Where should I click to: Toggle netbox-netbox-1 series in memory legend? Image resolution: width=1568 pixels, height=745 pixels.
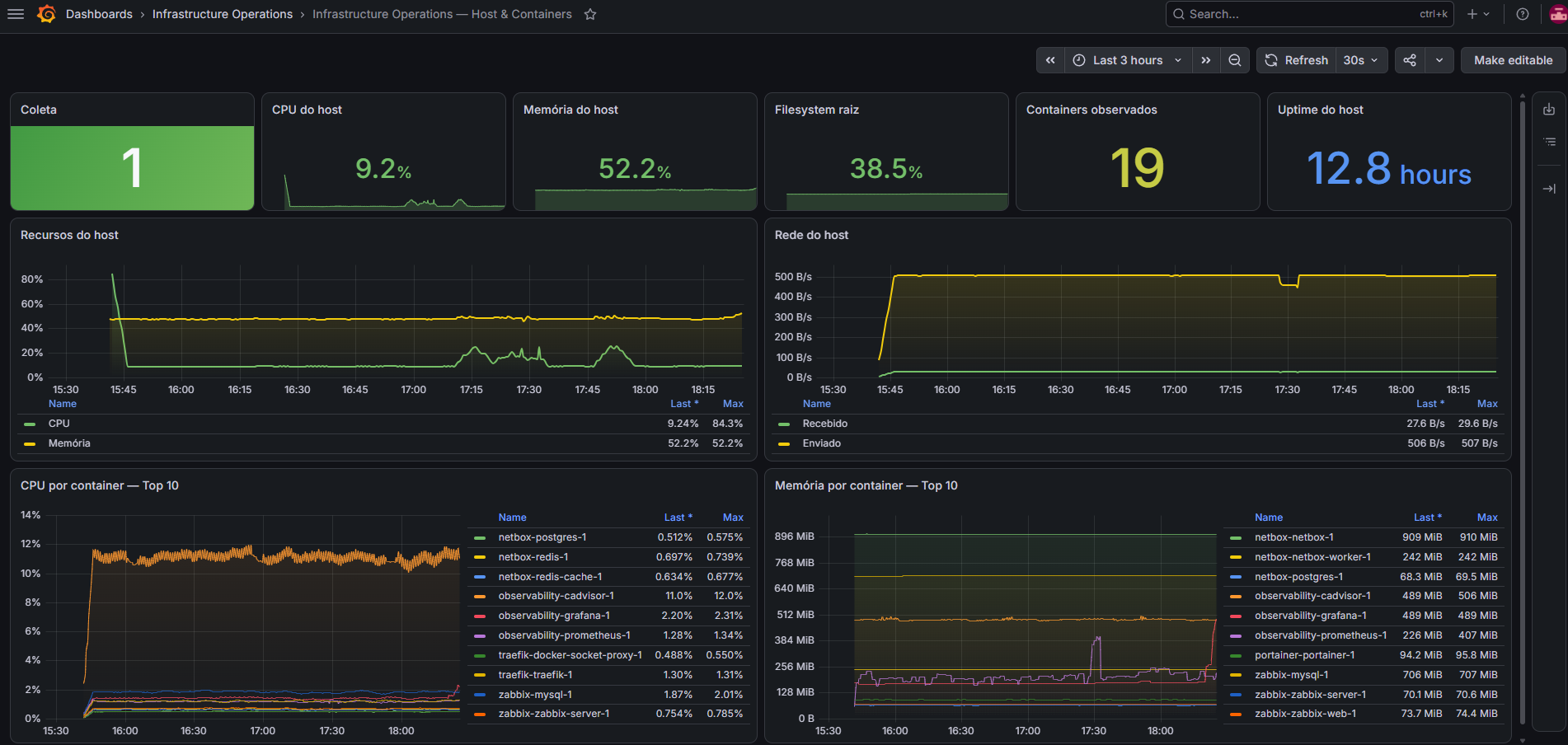coord(1293,537)
